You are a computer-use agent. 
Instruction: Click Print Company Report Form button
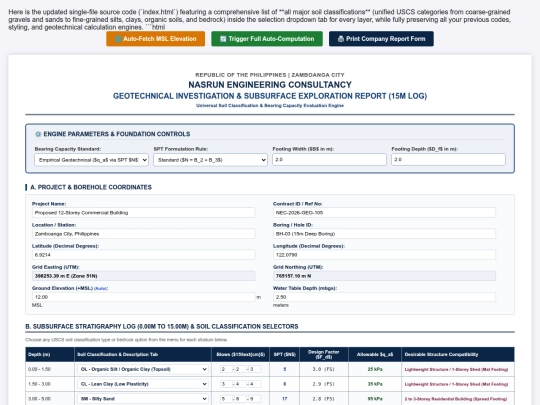coord(381,39)
